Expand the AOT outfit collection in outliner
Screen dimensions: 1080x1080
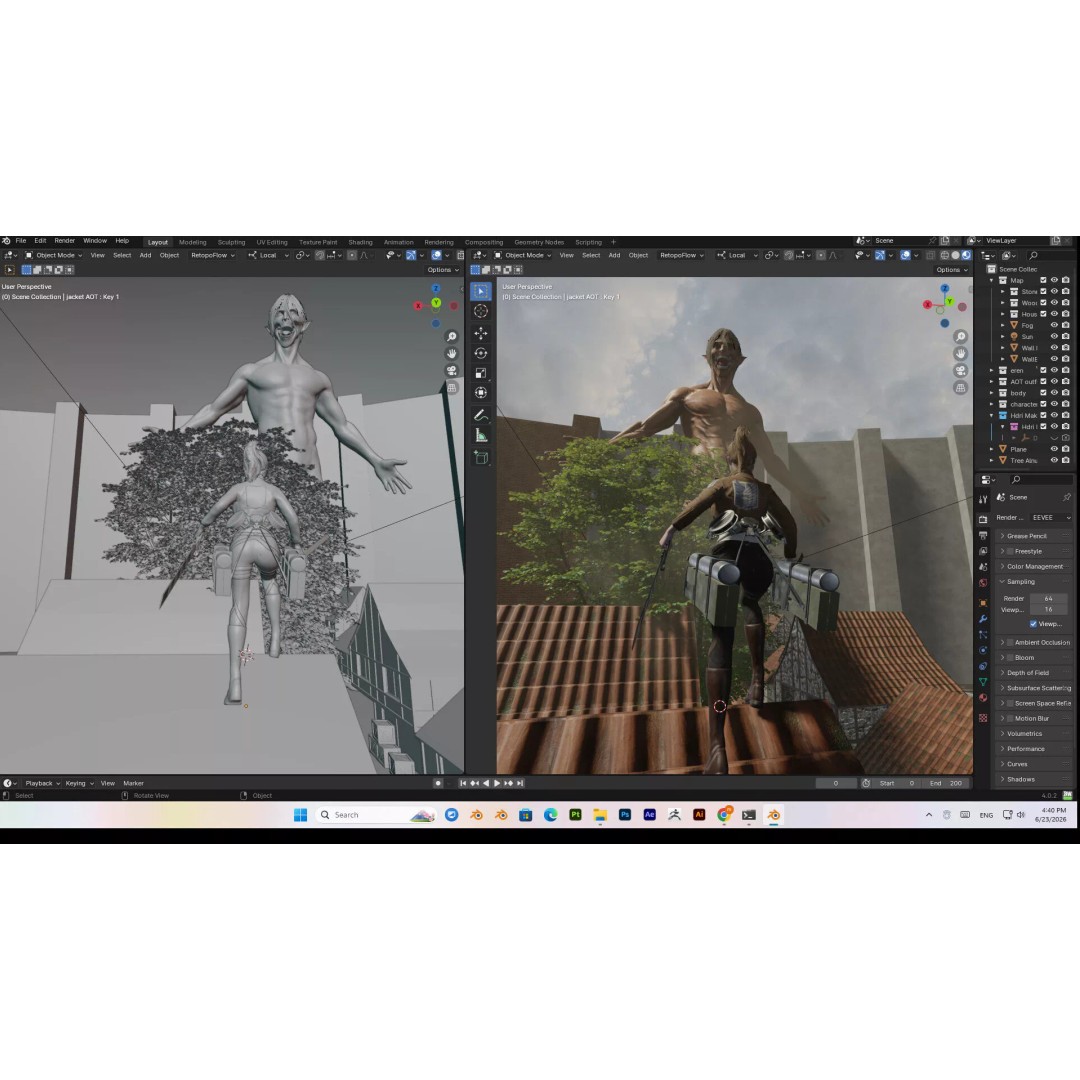[x=992, y=382]
